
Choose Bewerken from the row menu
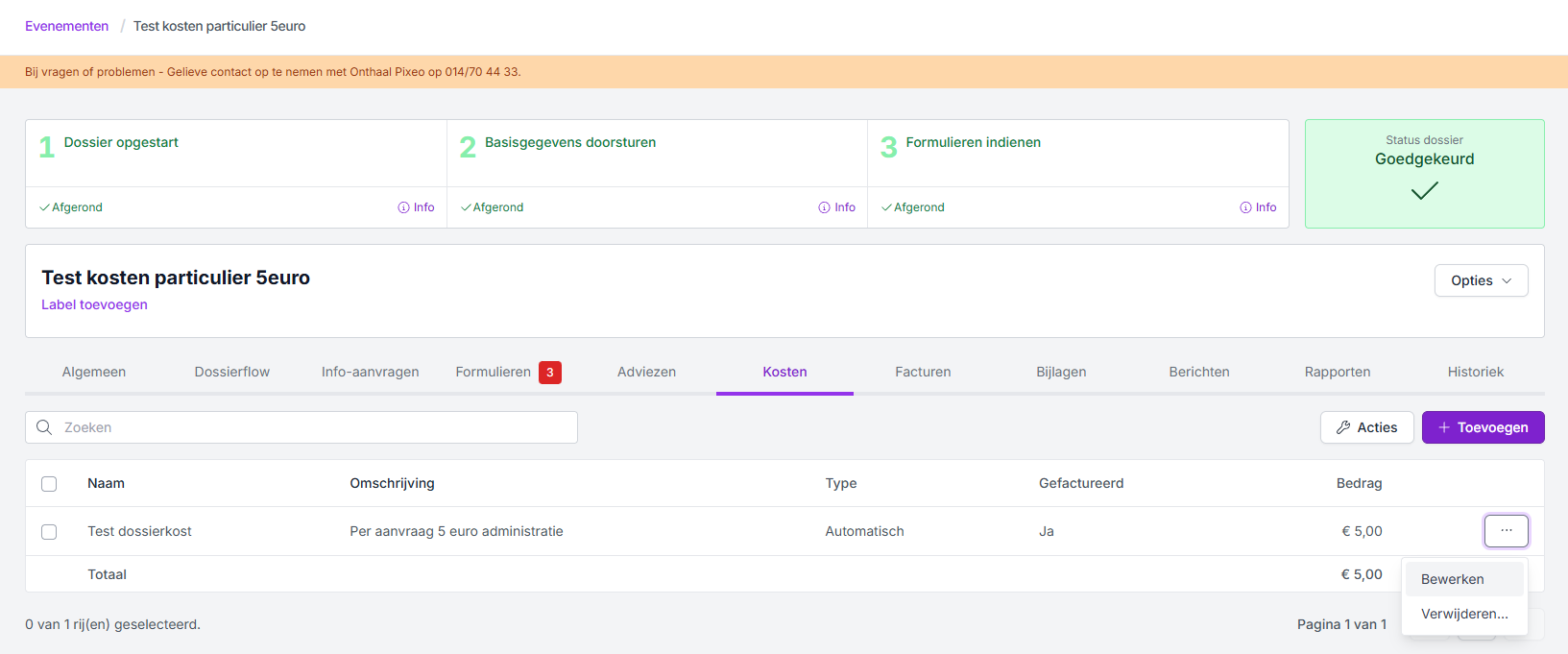1453,579
